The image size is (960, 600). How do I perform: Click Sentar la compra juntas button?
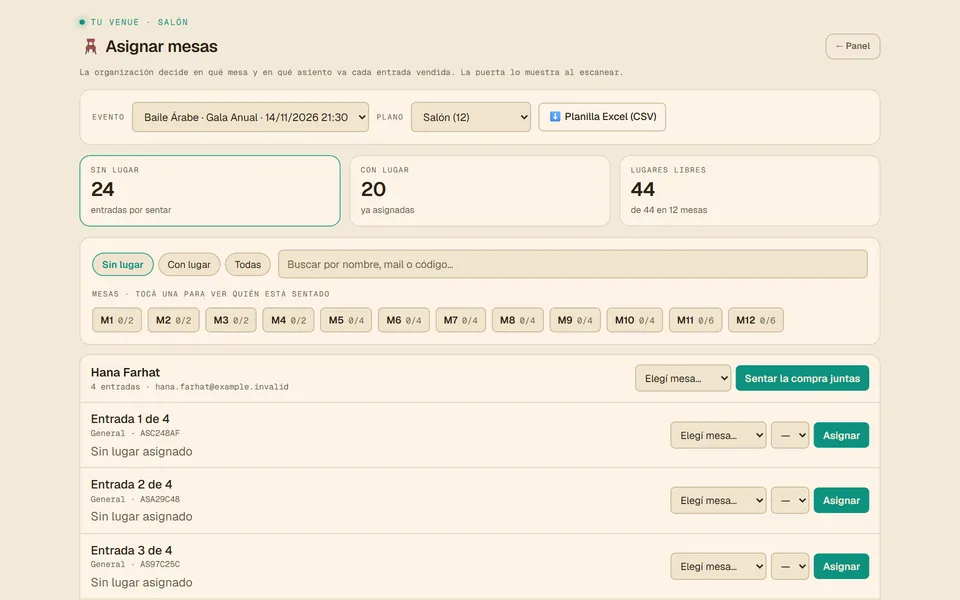pyautogui.click(x=802, y=378)
